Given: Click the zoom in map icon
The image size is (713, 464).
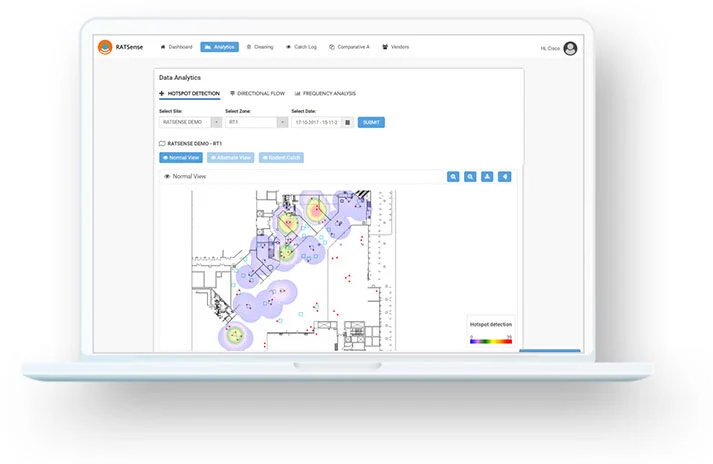Looking at the screenshot, I should coord(453,176).
